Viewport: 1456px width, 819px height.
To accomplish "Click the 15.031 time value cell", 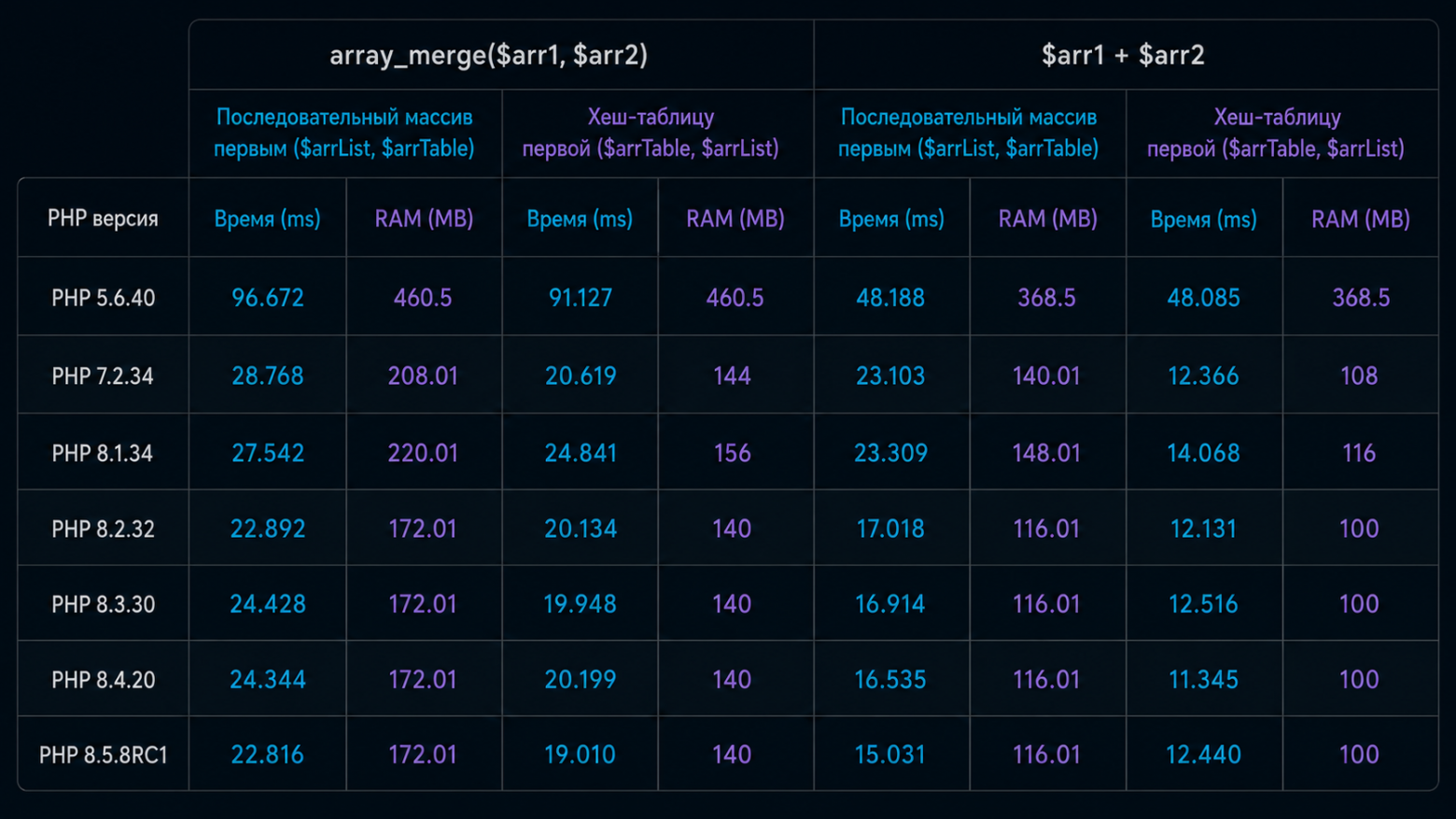I will pyautogui.click(x=891, y=754).
